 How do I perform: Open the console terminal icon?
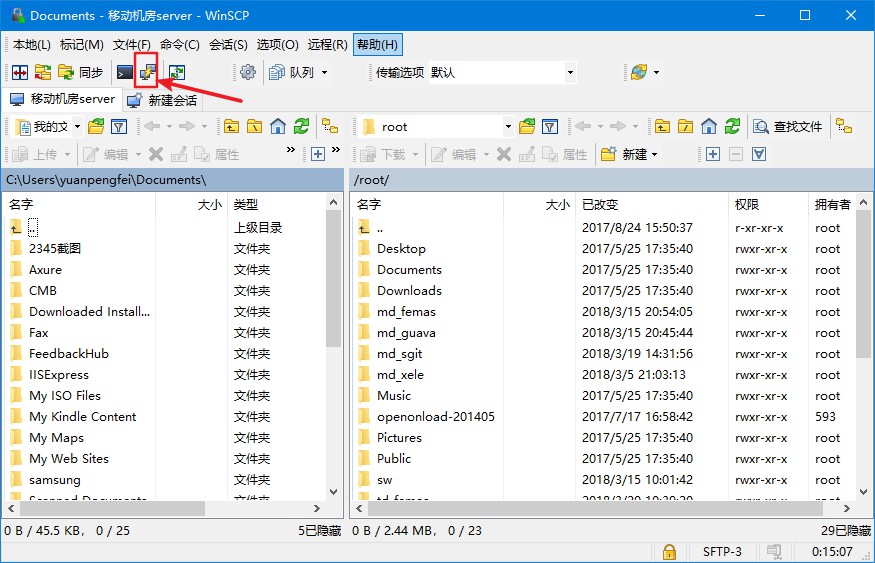coord(124,73)
